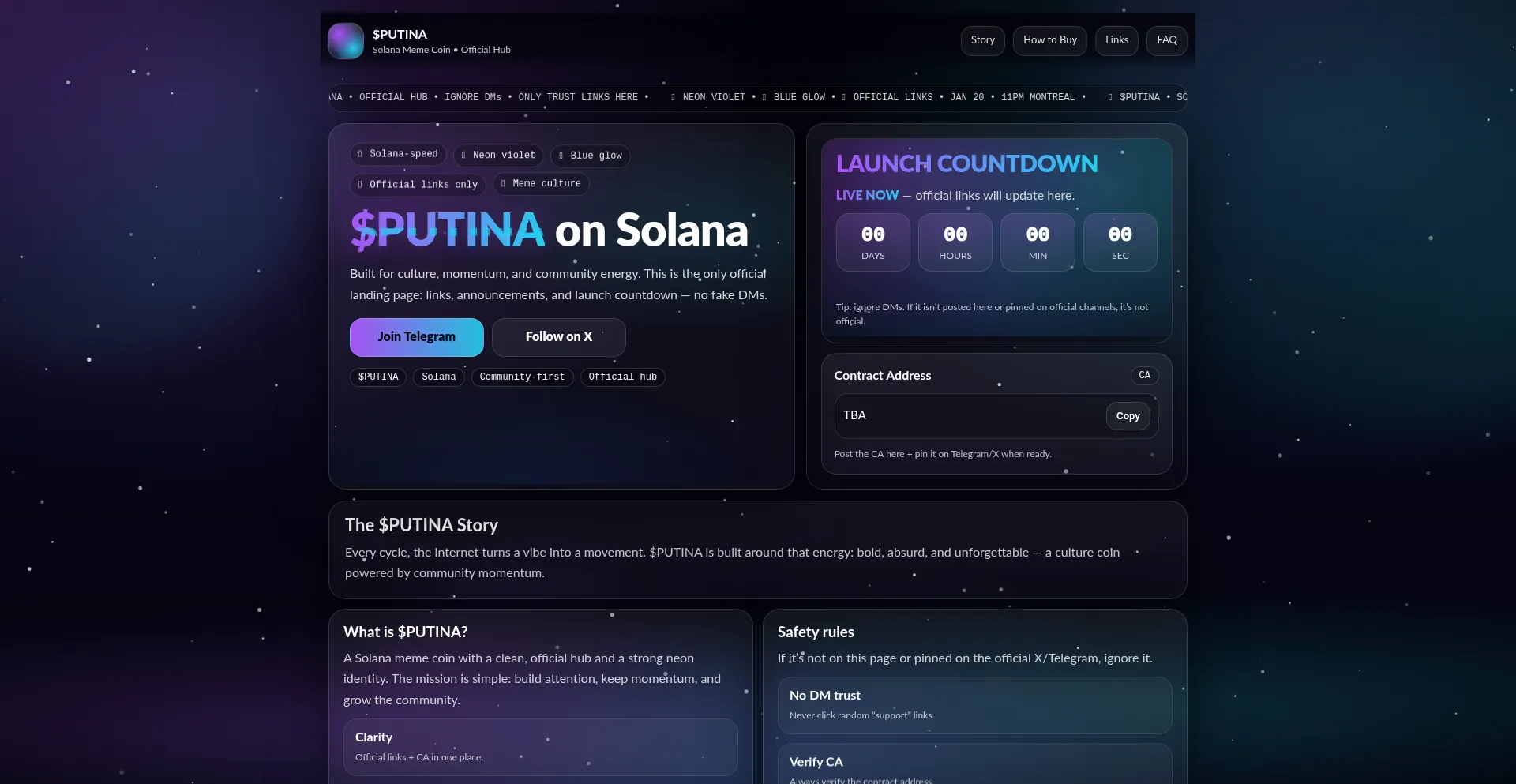
Task: Click the Community-first tag pill
Action: click(x=522, y=377)
